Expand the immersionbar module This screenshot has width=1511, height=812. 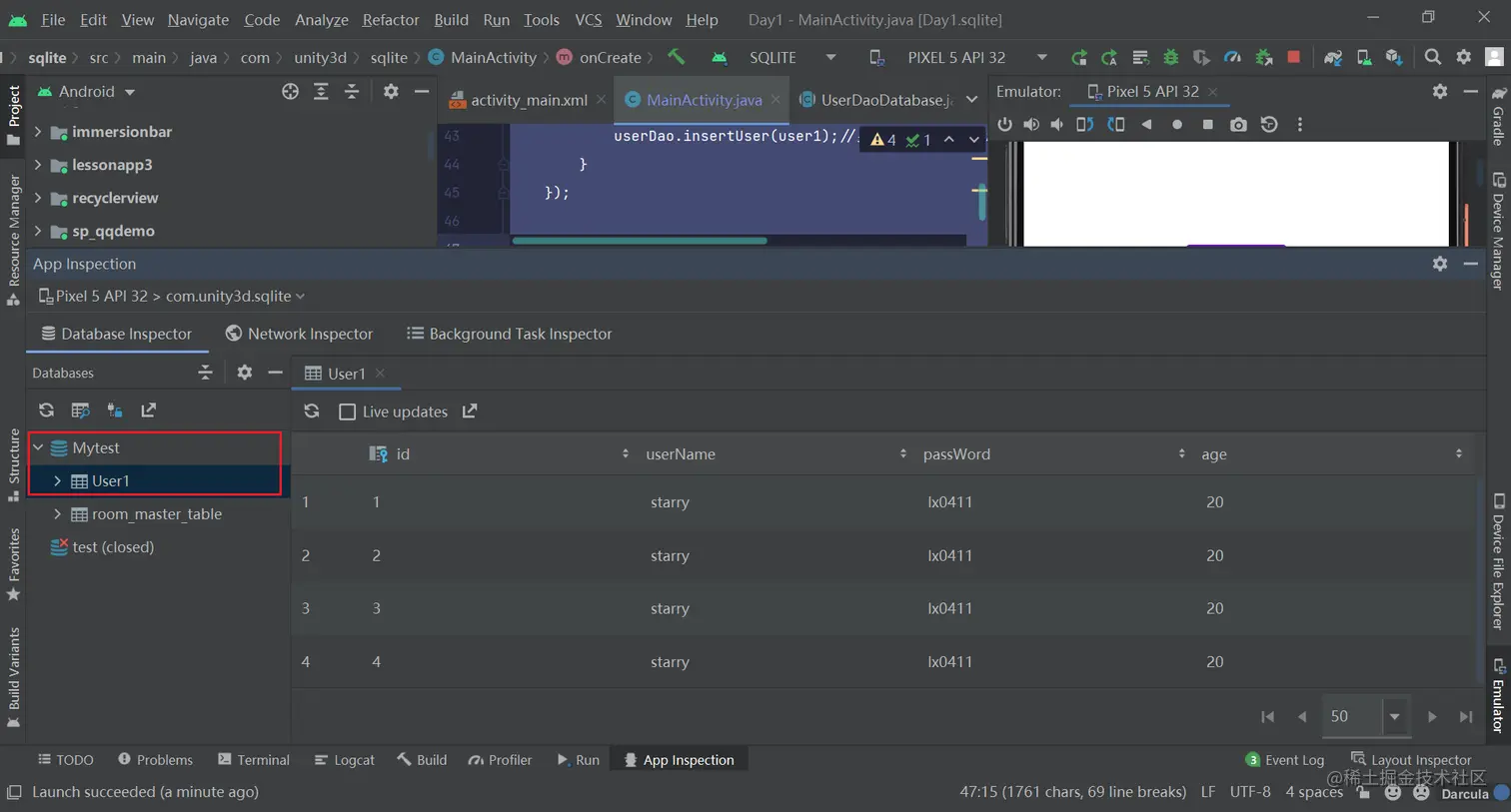(x=37, y=132)
